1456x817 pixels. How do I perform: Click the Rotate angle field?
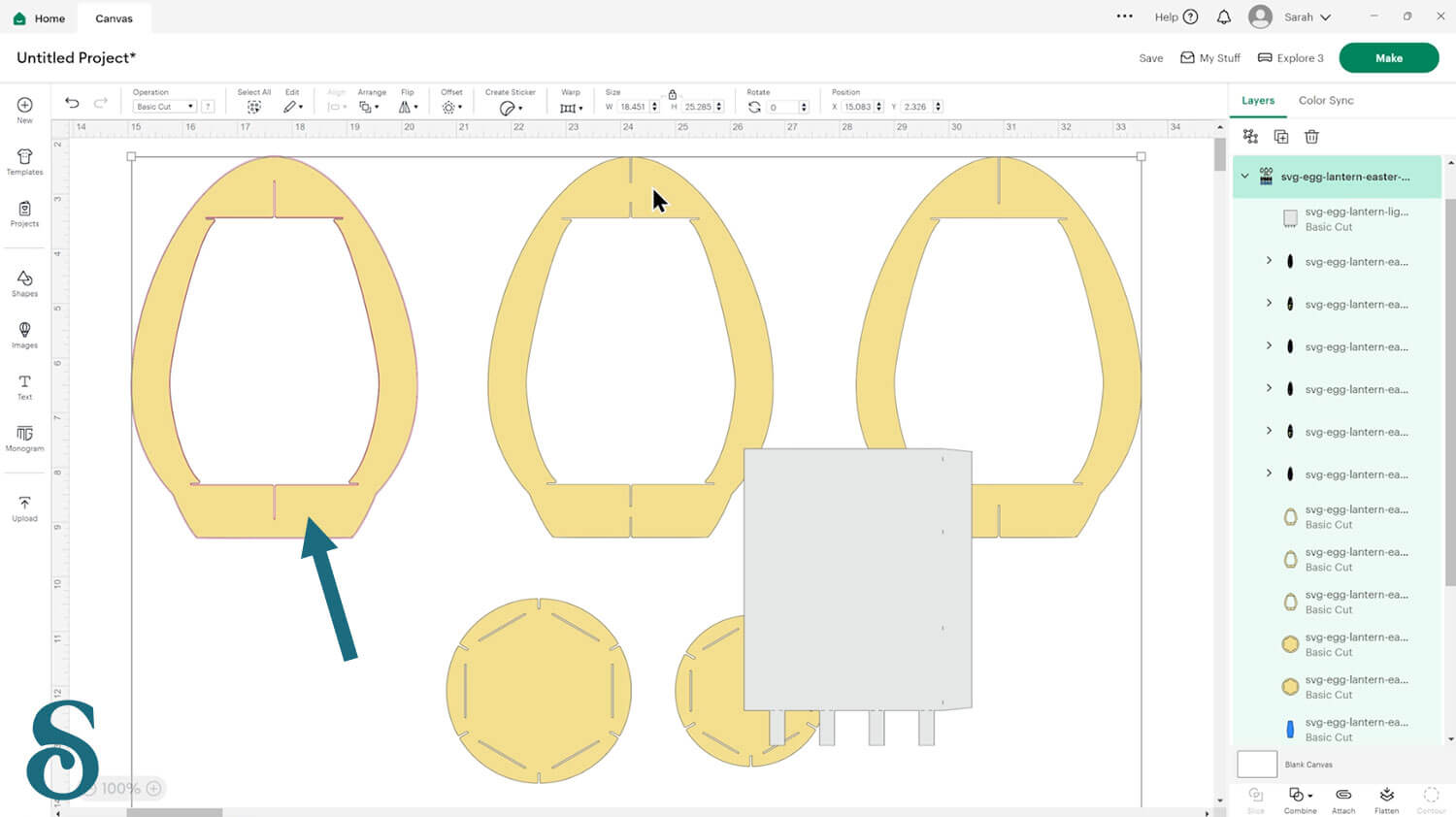click(781, 107)
